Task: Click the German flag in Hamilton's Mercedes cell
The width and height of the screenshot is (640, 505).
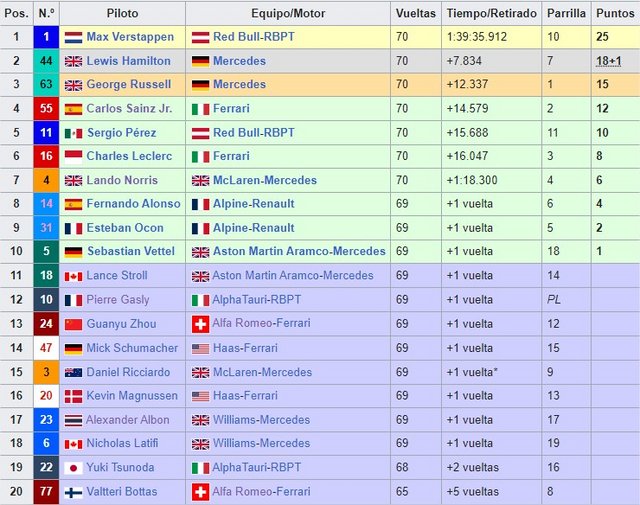Action: click(x=200, y=61)
